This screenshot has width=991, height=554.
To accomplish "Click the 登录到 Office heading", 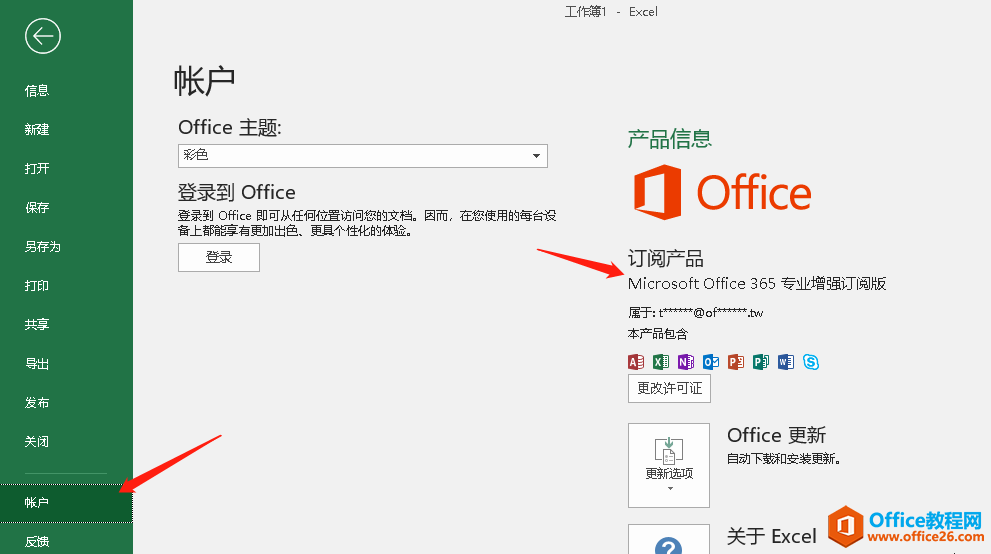I will [x=236, y=192].
